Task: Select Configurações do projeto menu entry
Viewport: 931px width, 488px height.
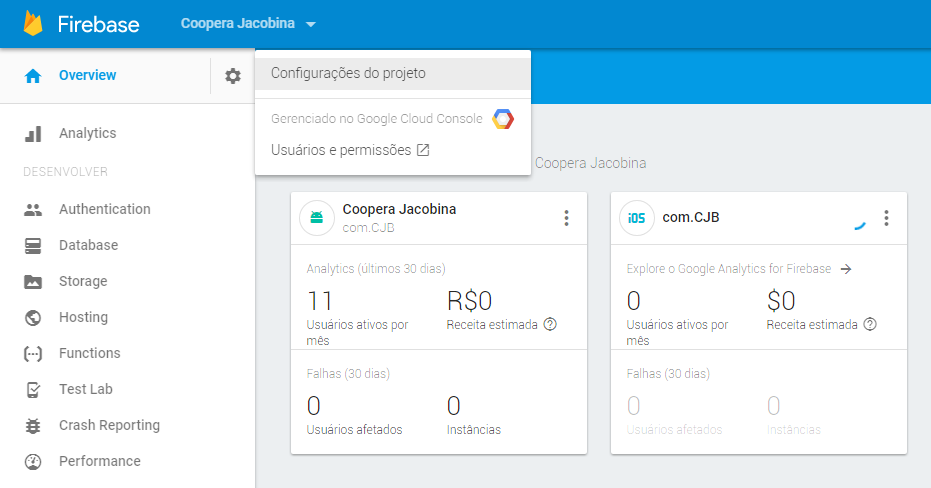Action: point(348,73)
